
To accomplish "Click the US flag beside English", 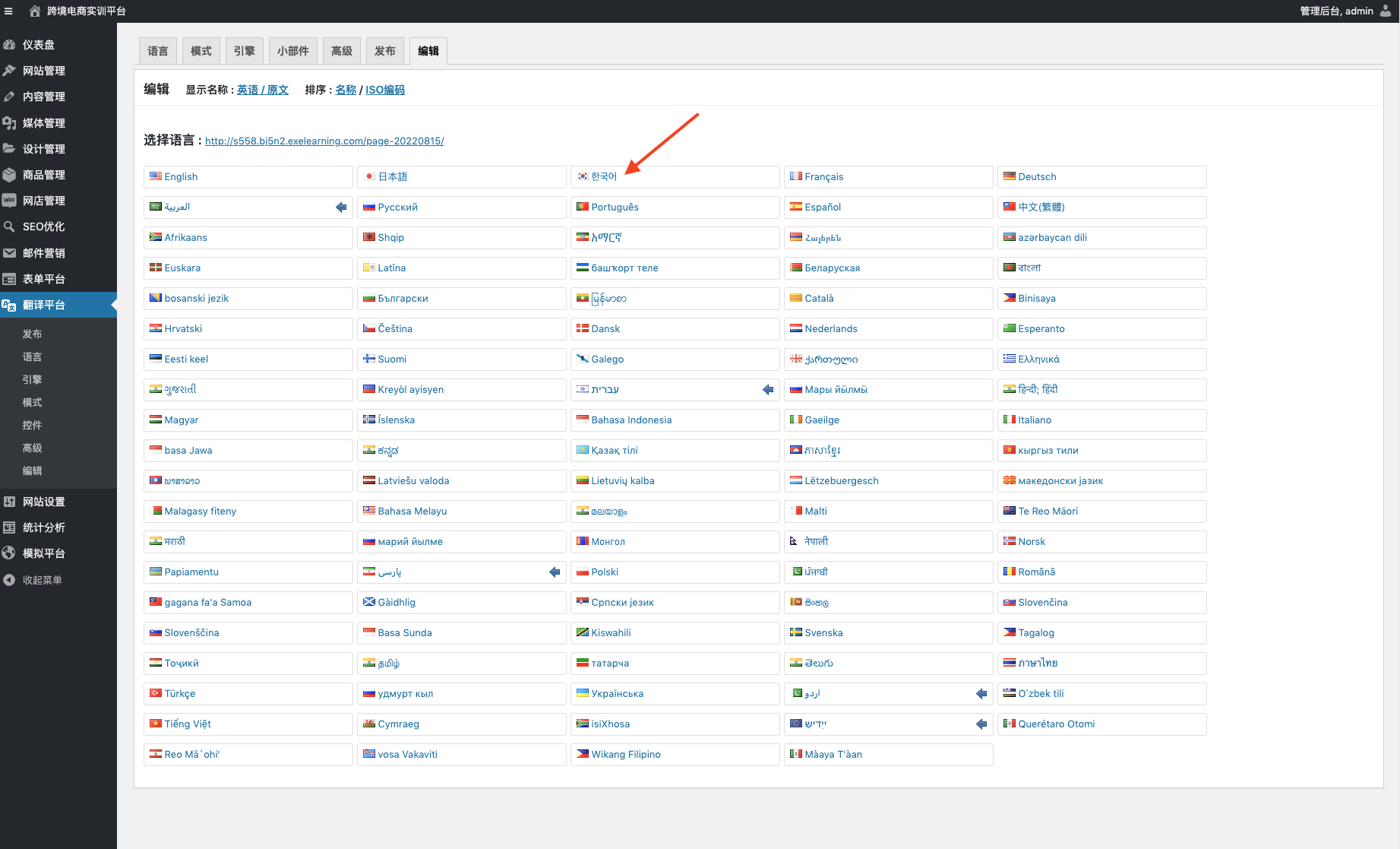I will pyautogui.click(x=156, y=176).
